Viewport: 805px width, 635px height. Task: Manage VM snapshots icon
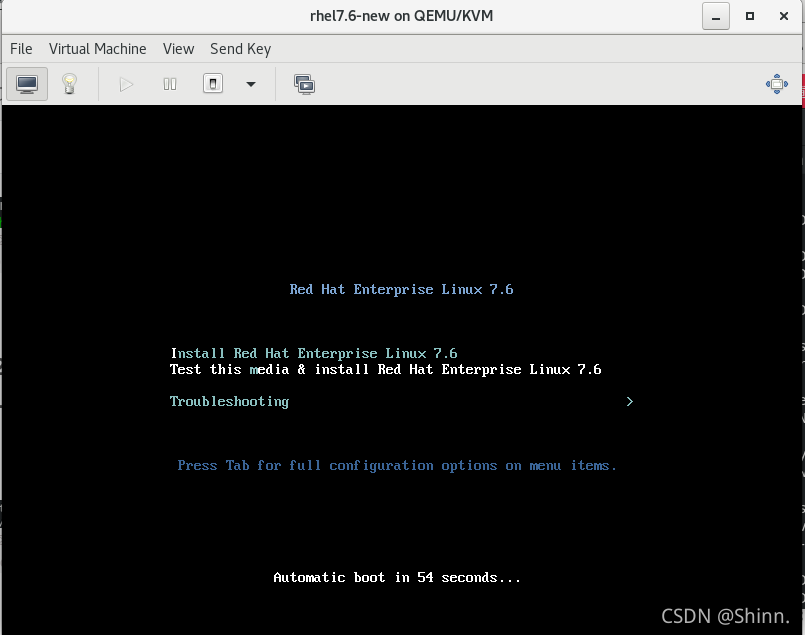click(x=304, y=84)
